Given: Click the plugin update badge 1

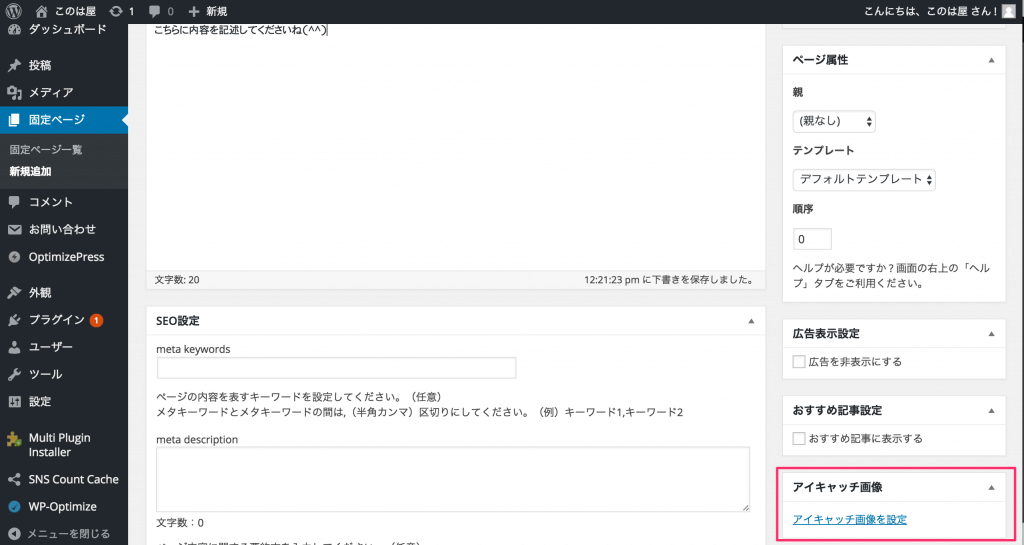Looking at the screenshot, I should (97, 320).
